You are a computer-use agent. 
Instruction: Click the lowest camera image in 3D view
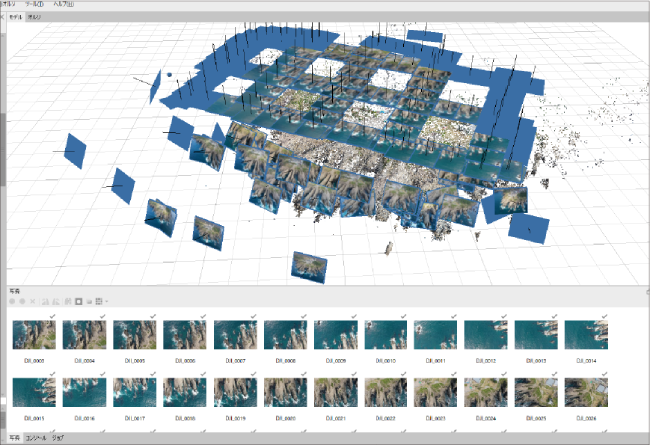309,266
